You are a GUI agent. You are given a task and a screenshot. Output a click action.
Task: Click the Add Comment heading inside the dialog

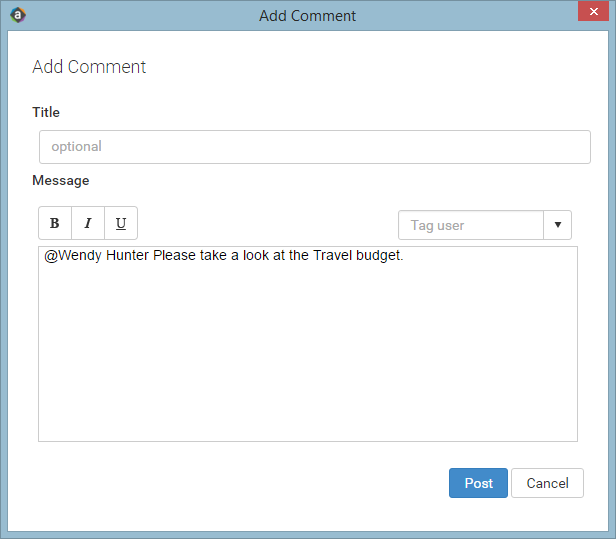(89, 67)
